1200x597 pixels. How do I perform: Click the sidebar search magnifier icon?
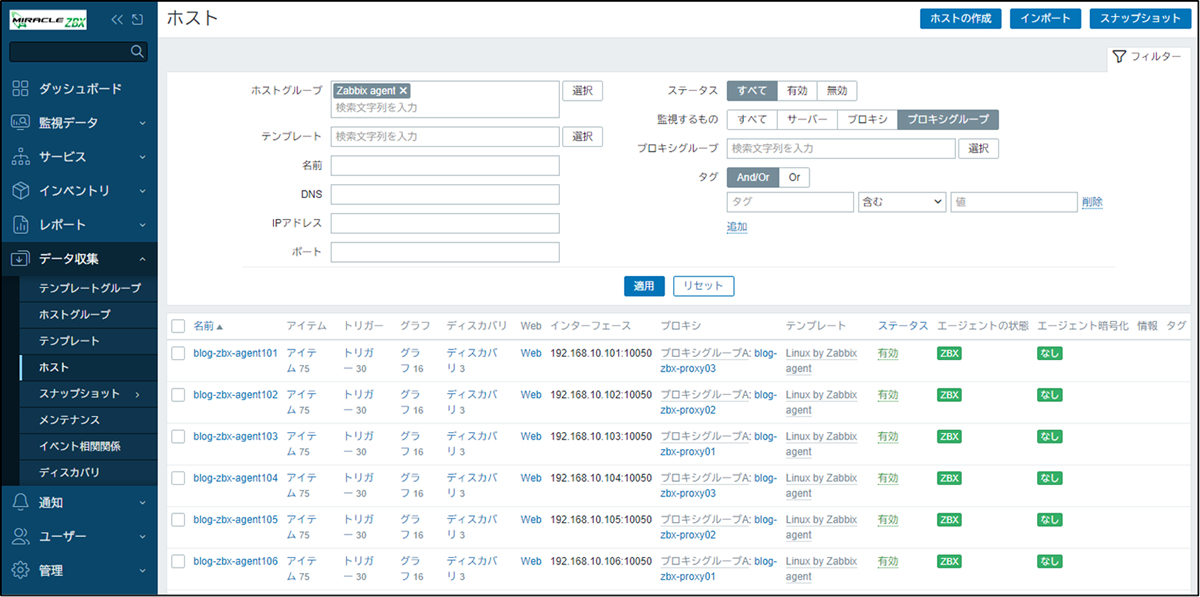tap(138, 51)
